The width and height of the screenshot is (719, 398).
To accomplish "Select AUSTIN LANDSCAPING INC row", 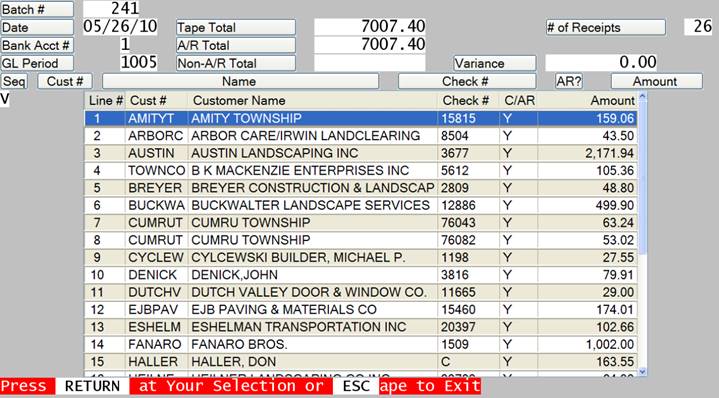I will point(361,153).
